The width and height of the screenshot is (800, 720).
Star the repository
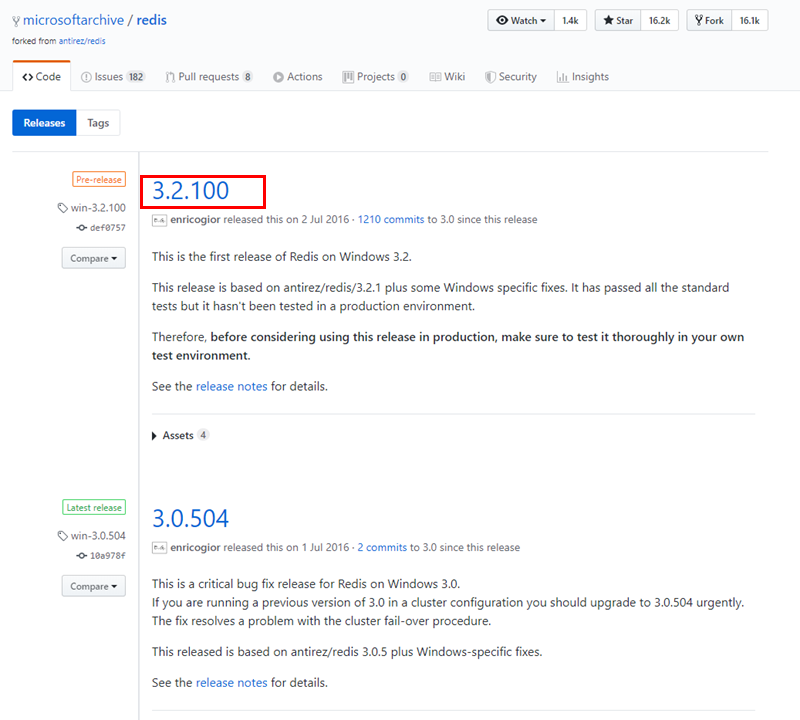[x=618, y=20]
